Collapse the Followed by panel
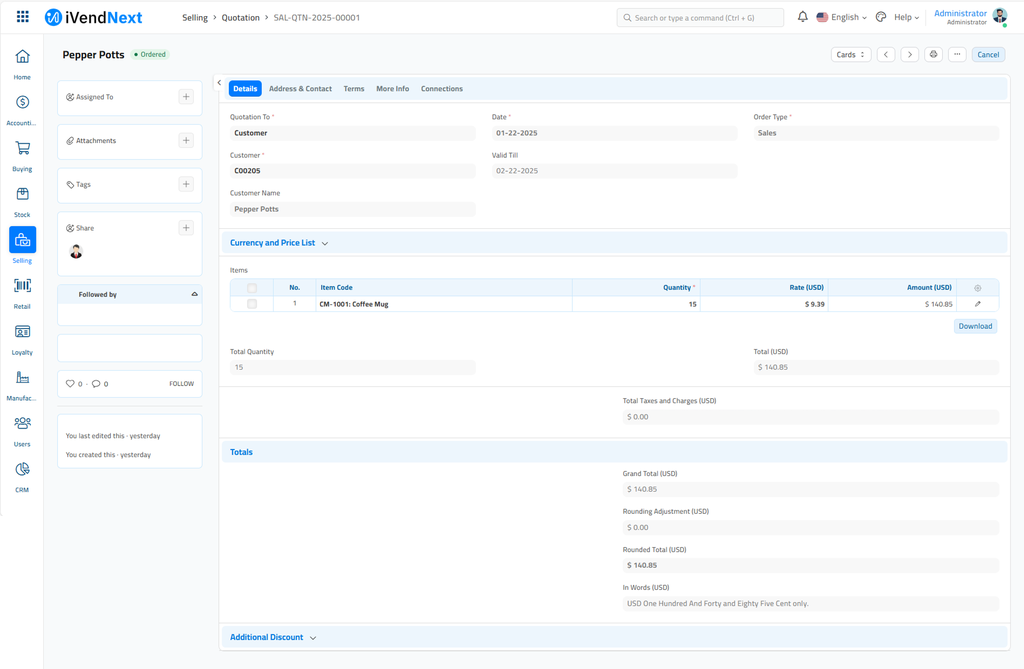 click(x=194, y=295)
